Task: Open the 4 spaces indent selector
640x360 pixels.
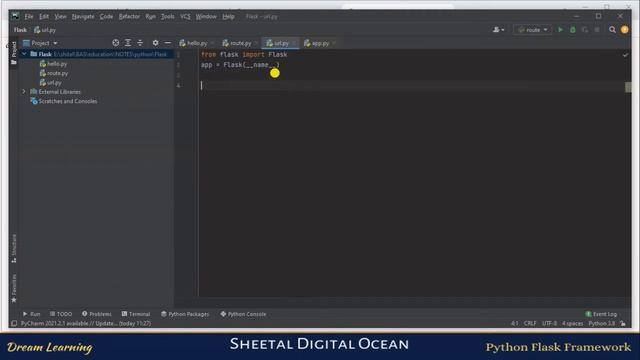Action: click(572, 323)
